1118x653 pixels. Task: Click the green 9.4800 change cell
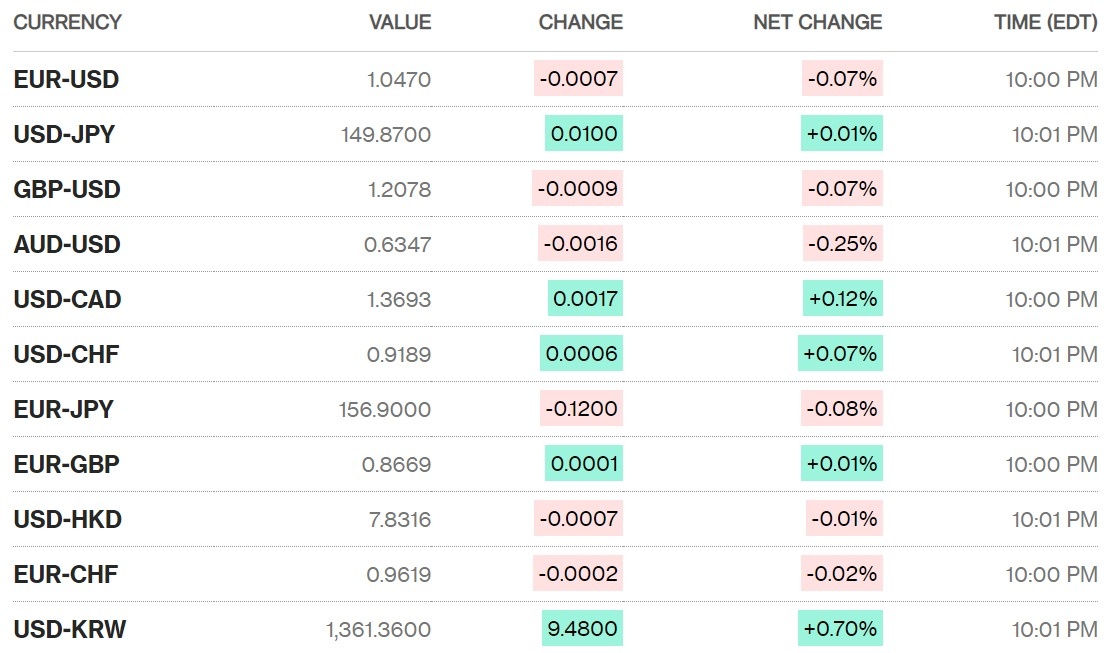pos(582,629)
